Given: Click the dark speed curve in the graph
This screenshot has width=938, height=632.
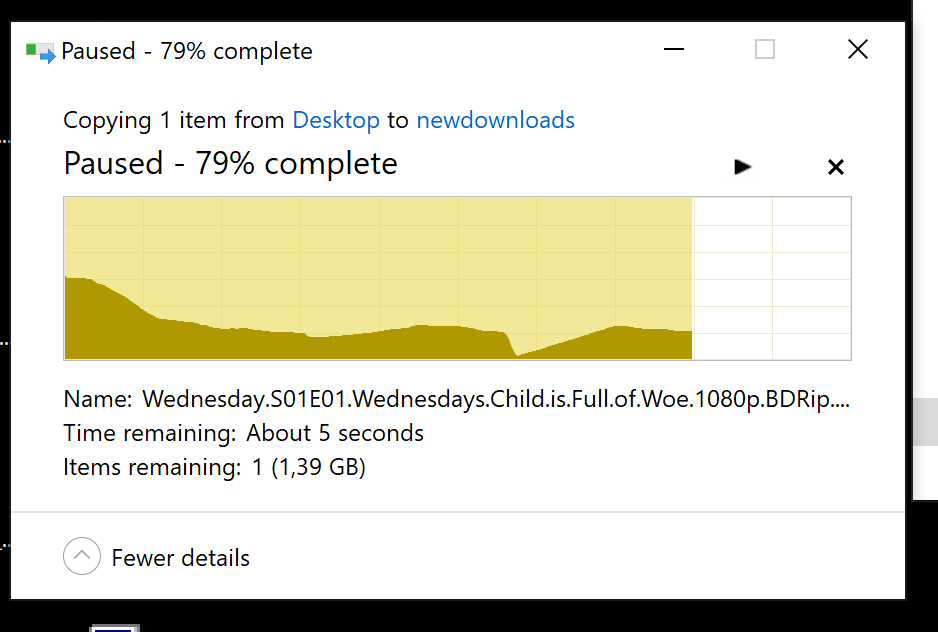Looking at the screenshot, I should (378, 344).
